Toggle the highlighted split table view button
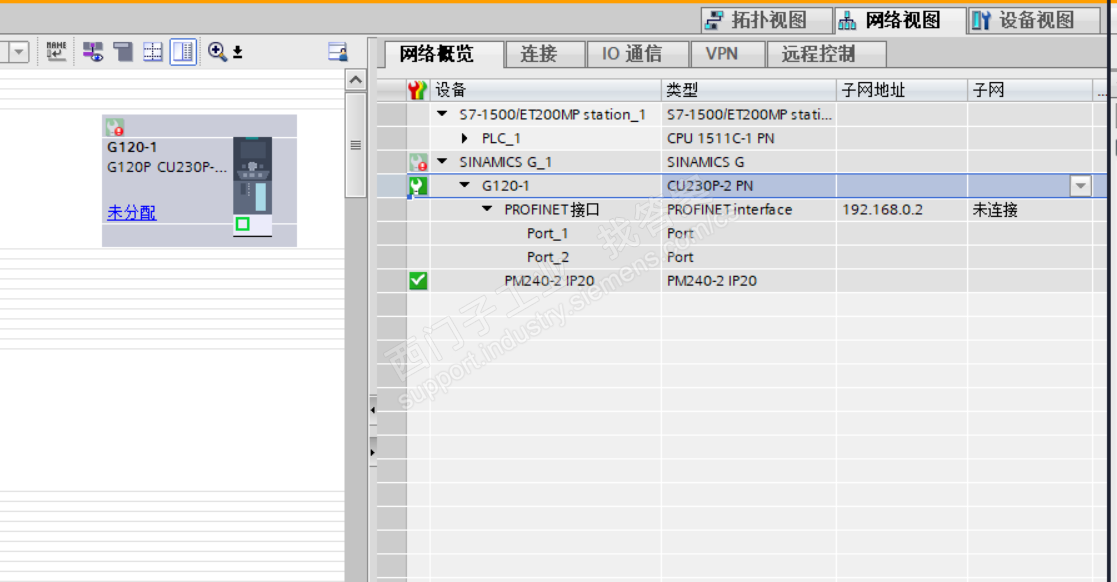The width and height of the screenshot is (1117, 582). pyautogui.click(x=183, y=51)
